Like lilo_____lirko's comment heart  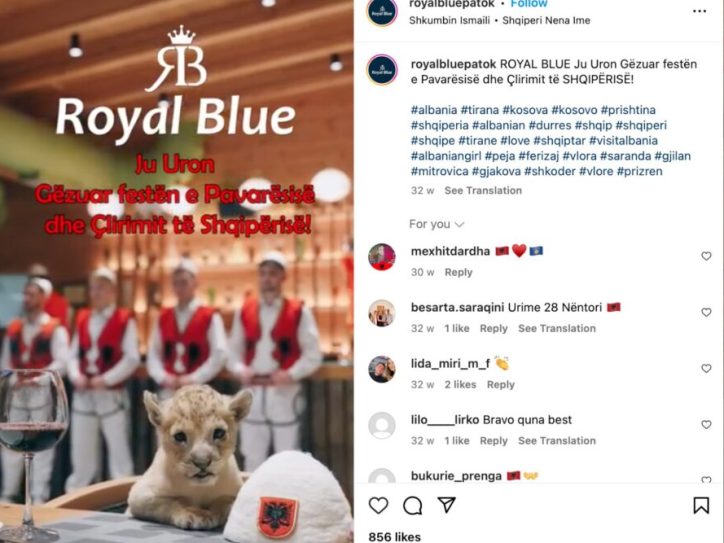(706, 424)
